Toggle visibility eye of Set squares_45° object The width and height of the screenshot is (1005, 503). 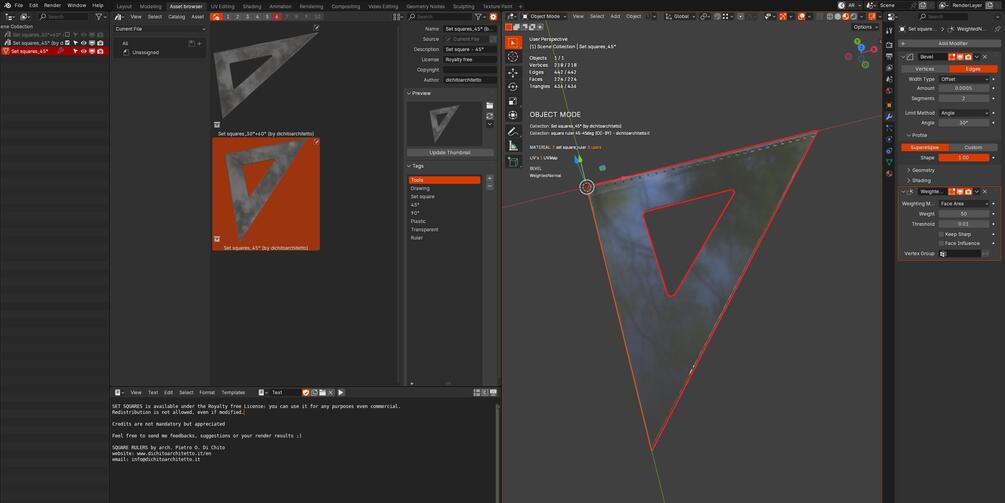tap(83, 51)
